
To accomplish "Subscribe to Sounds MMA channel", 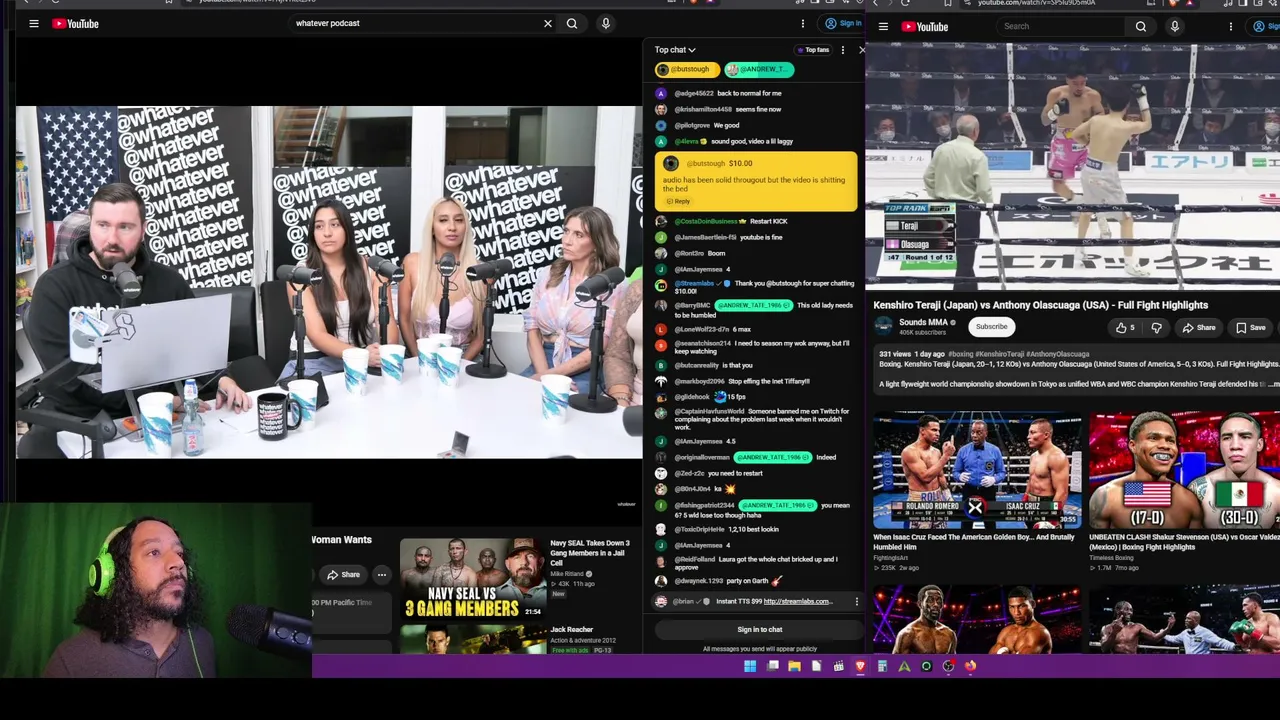I will (992, 327).
